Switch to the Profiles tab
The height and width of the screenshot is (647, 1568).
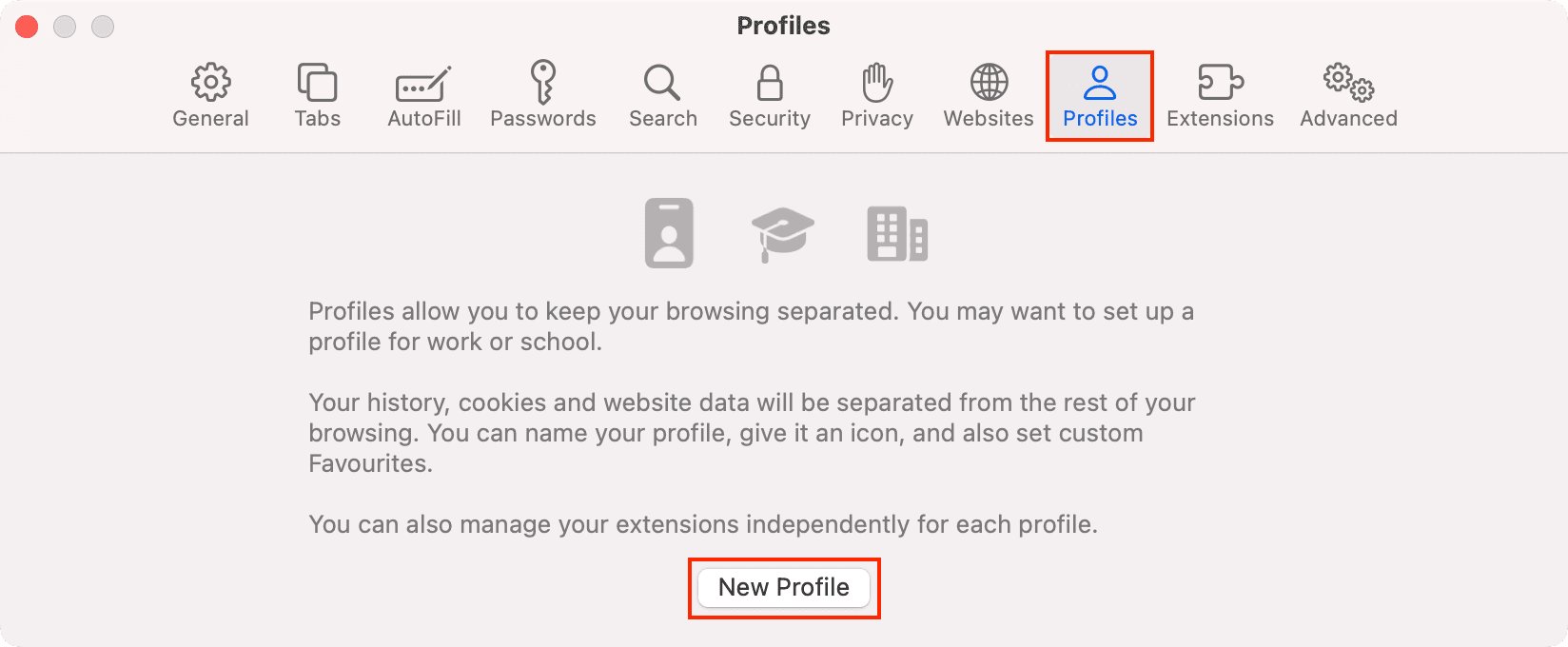(1100, 95)
